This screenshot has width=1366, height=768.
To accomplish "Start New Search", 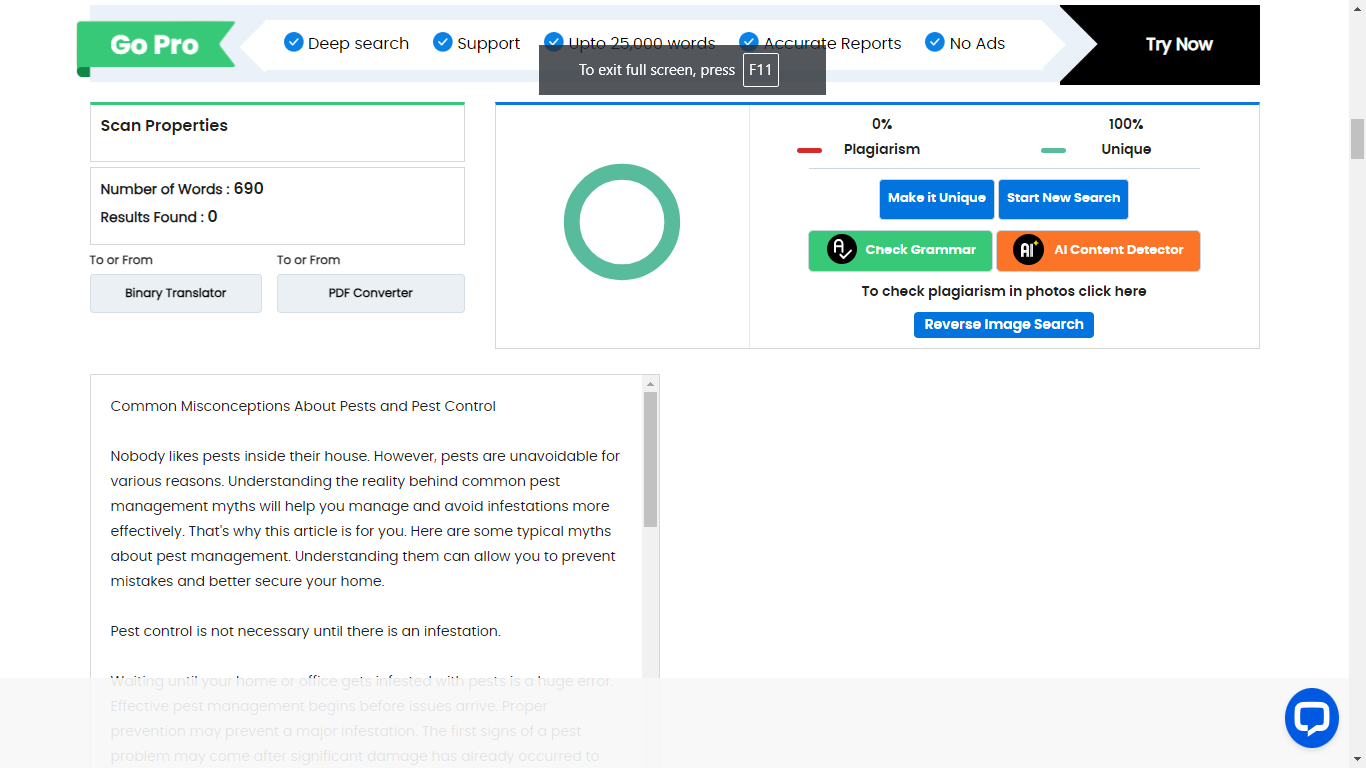I will tap(1063, 199).
